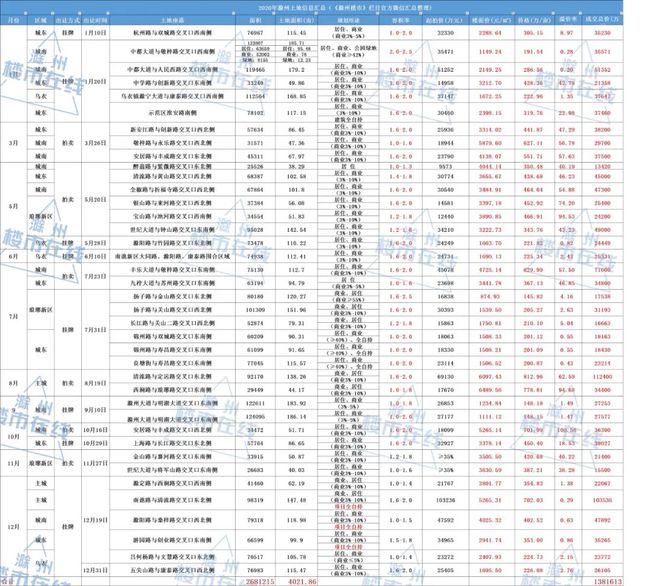Viewport: 650px width, 586px height.
Task: Click the area cell '101309'
Action: click(x=255, y=310)
